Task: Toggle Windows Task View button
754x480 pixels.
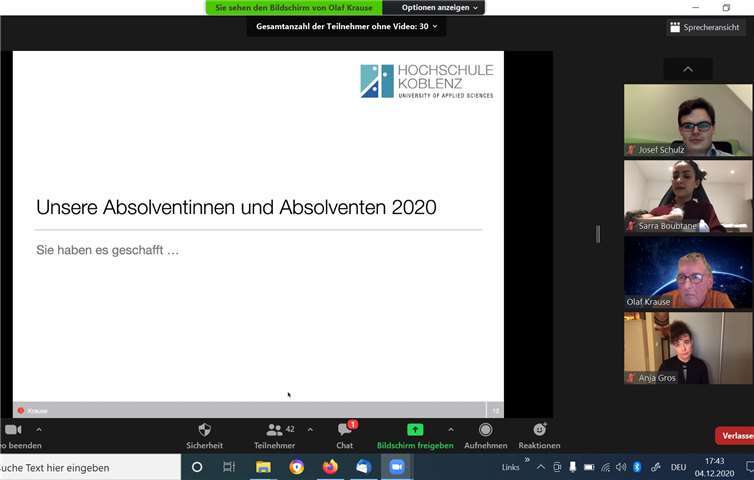Action: click(x=229, y=467)
